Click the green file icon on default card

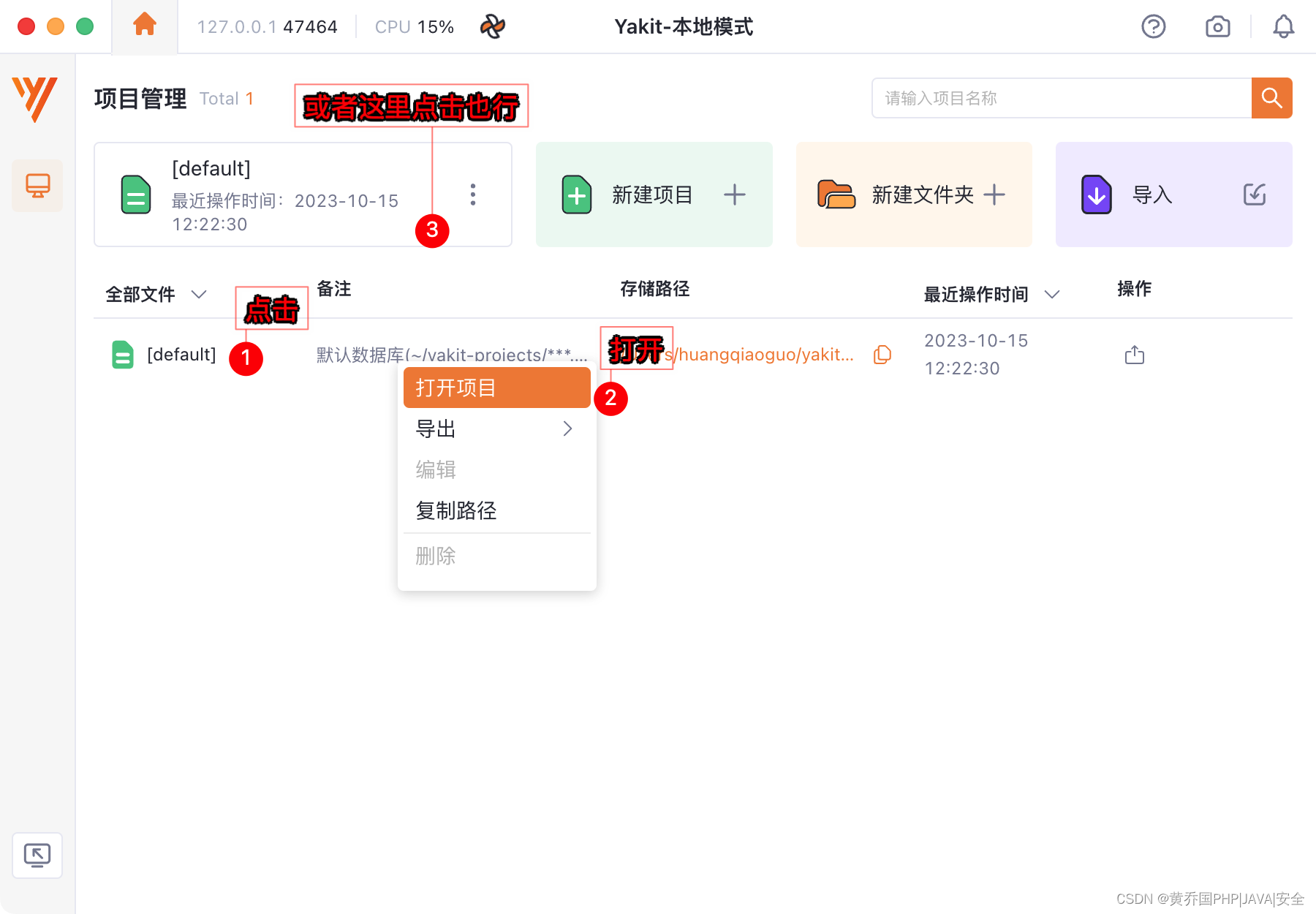point(136,194)
